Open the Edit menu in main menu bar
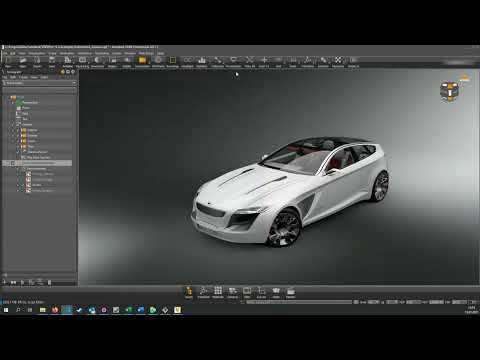Screen dimensions: 480x360 13,53
